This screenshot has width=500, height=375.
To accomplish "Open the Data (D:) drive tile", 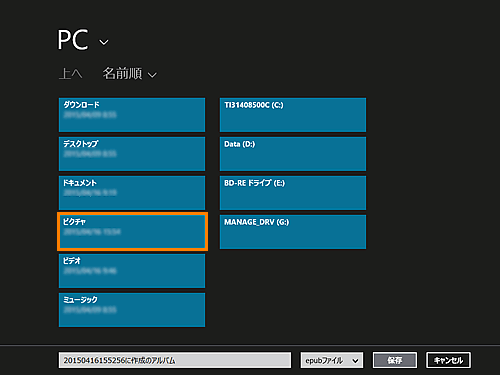I will coord(293,154).
